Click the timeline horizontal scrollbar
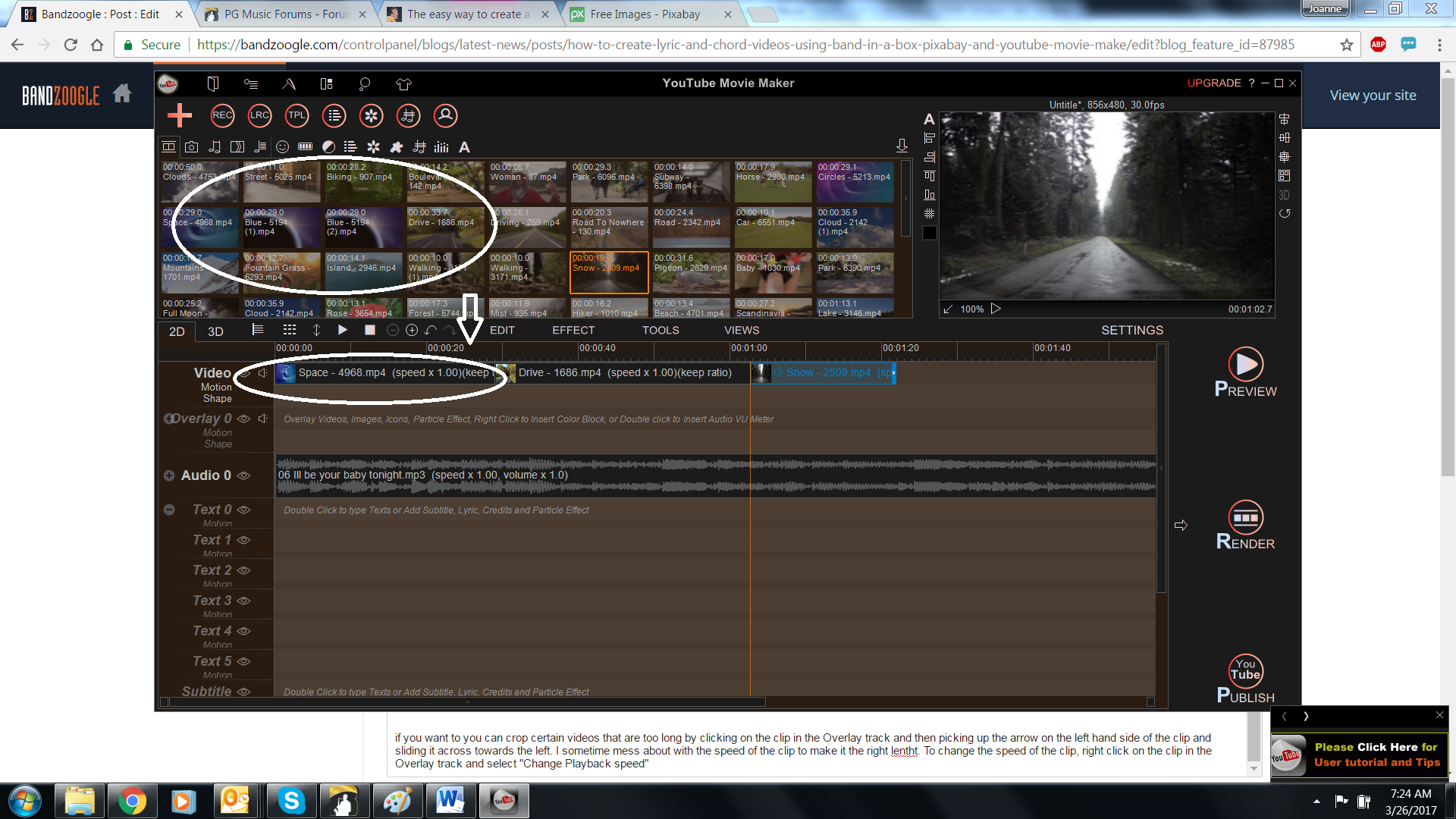Screen dimensions: 1456x819 click(467, 702)
